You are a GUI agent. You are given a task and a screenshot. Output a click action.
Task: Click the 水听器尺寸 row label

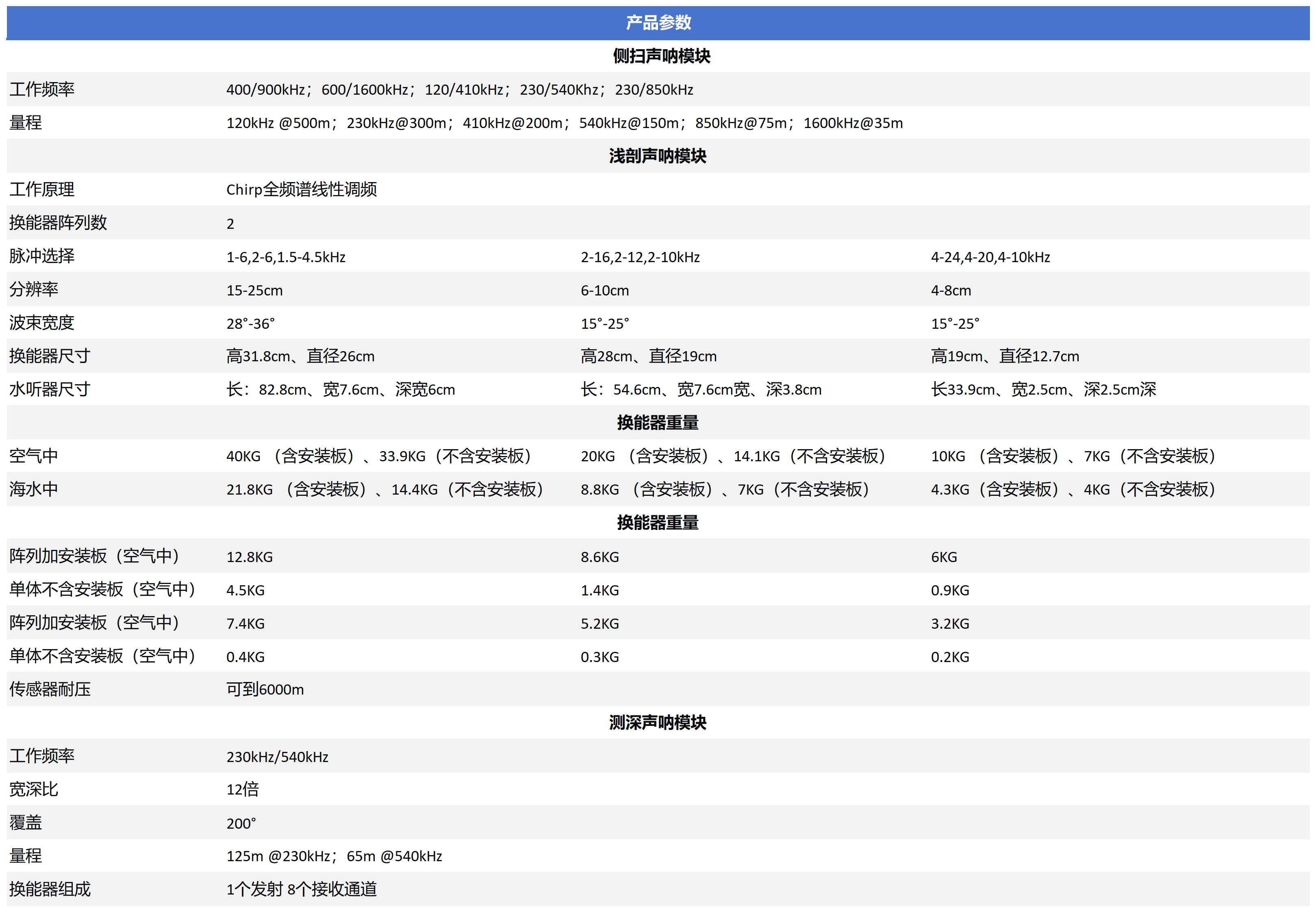pyautogui.click(x=50, y=390)
